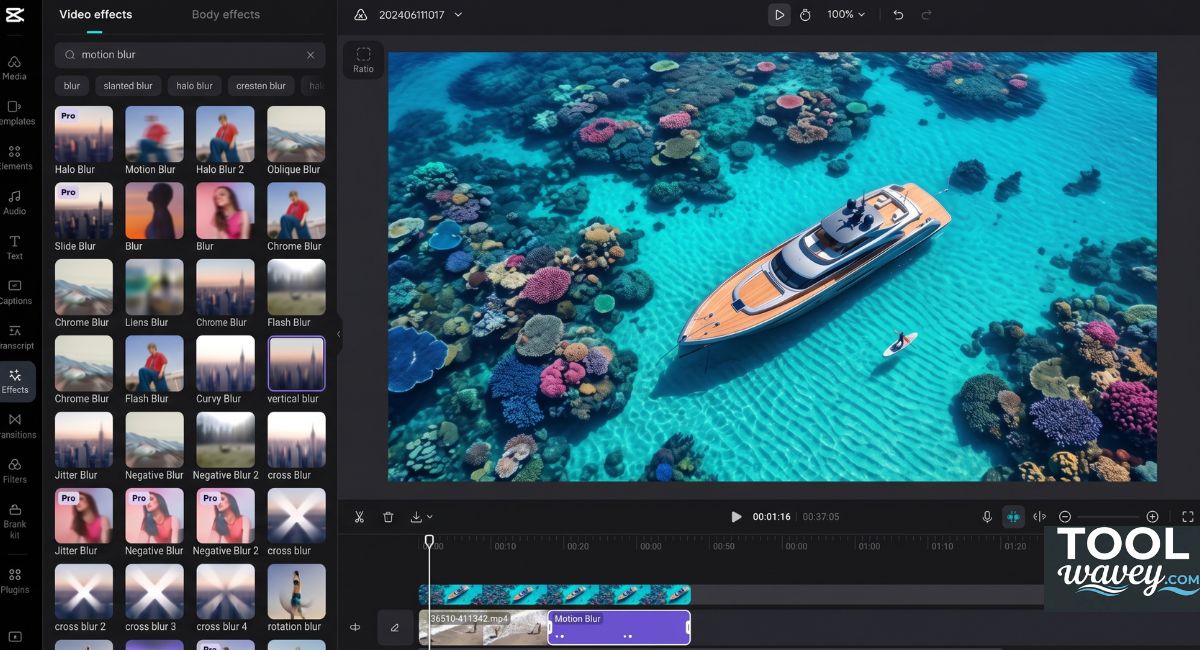Click the microphone record voiceover icon
This screenshot has height=650, width=1200.
pyautogui.click(x=987, y=517)
